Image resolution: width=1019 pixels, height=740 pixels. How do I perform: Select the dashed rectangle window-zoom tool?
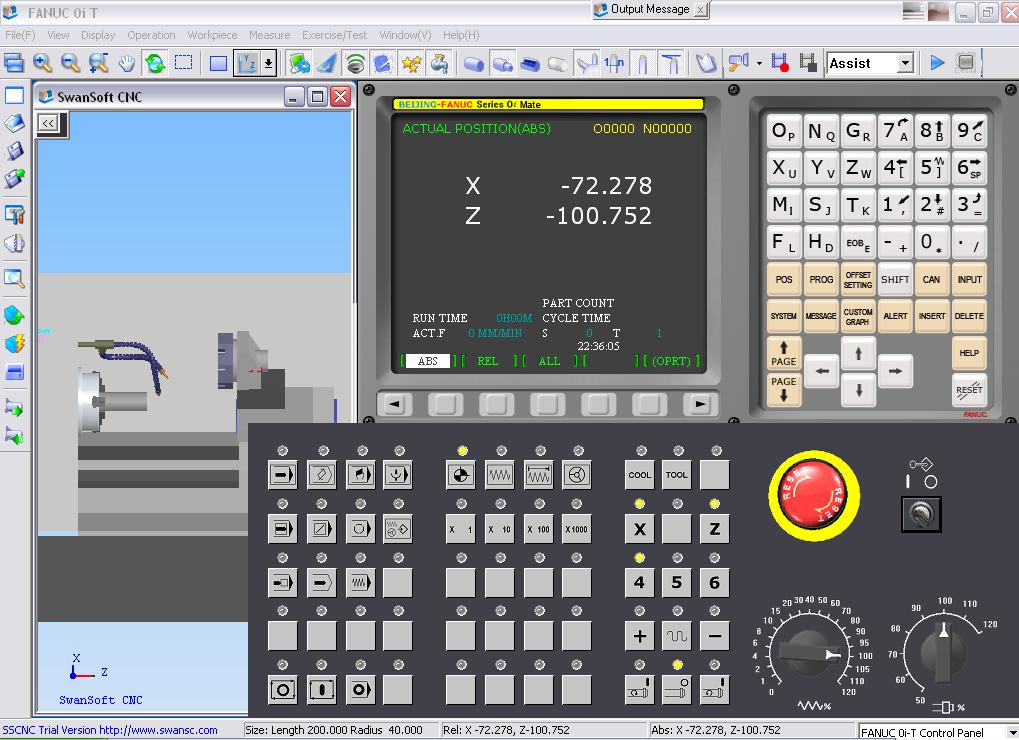pos(184,63)
